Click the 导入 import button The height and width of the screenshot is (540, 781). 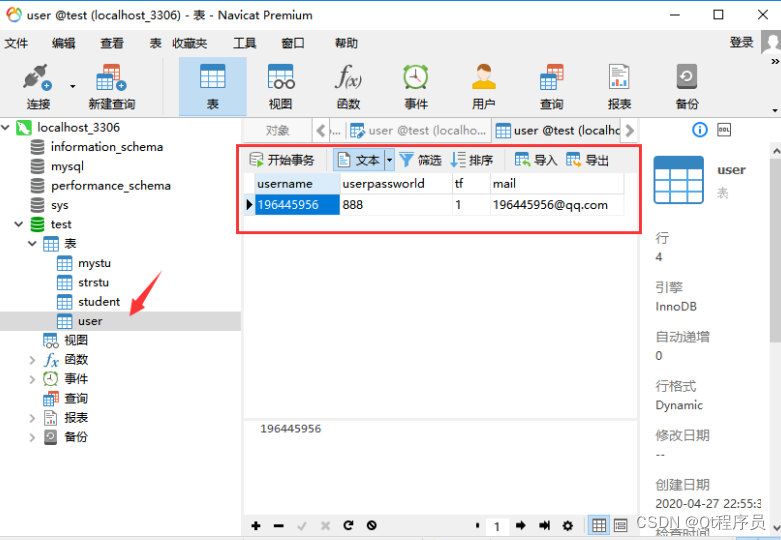[536, 160]
